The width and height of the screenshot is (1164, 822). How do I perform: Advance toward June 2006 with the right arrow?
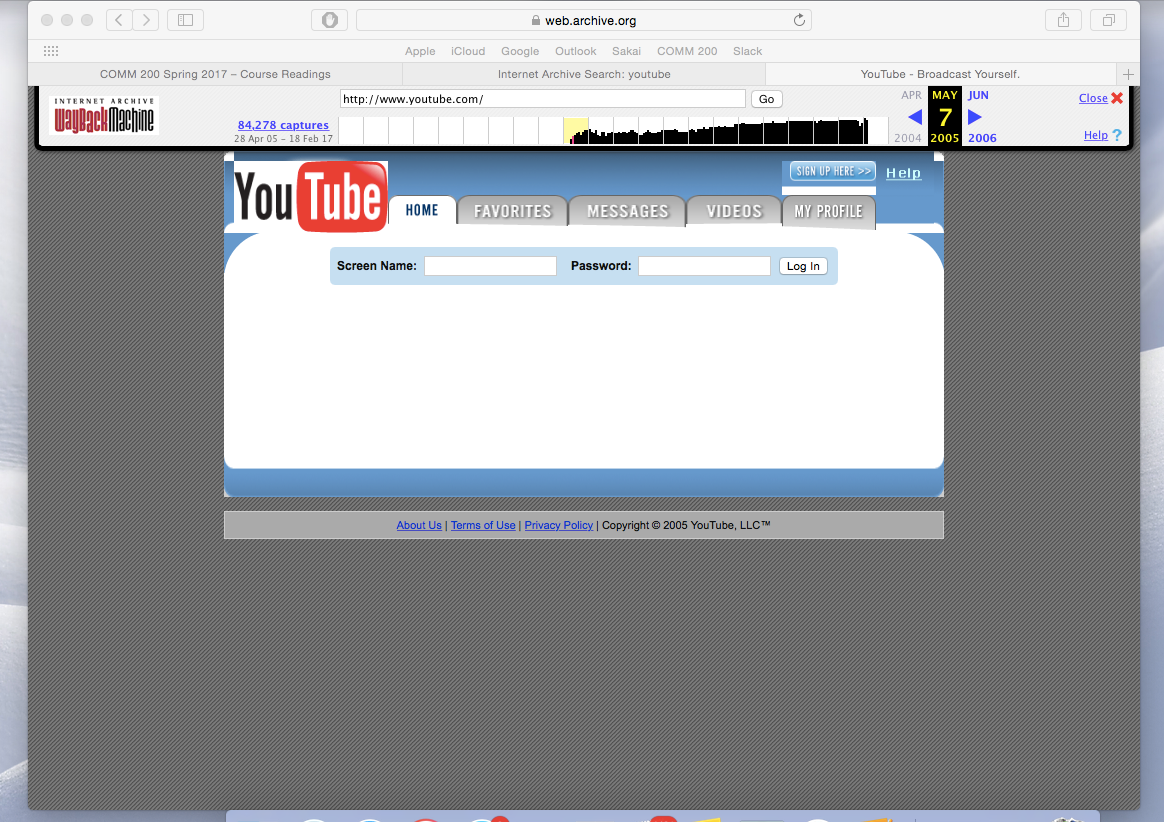click(975, 117)
